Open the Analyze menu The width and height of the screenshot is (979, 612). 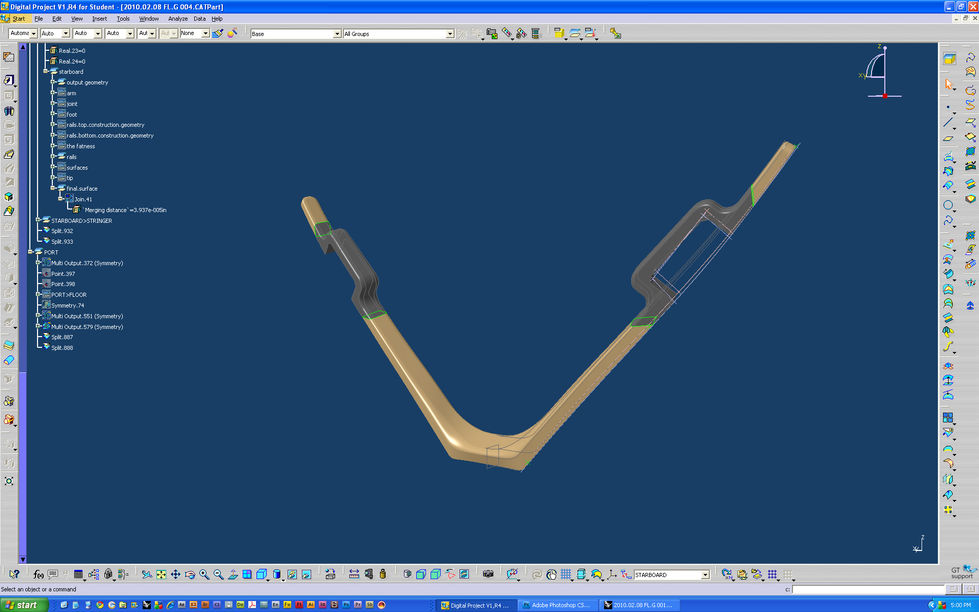coord(177,19)
